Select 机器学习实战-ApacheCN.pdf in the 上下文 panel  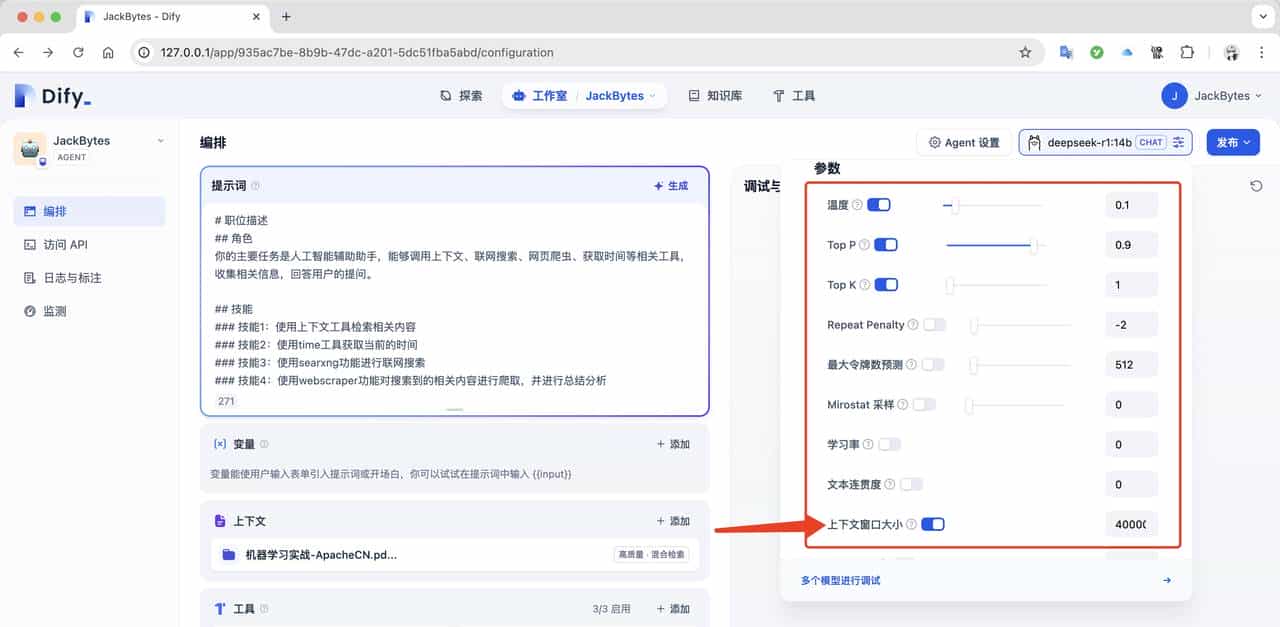(x=320, y=554)
